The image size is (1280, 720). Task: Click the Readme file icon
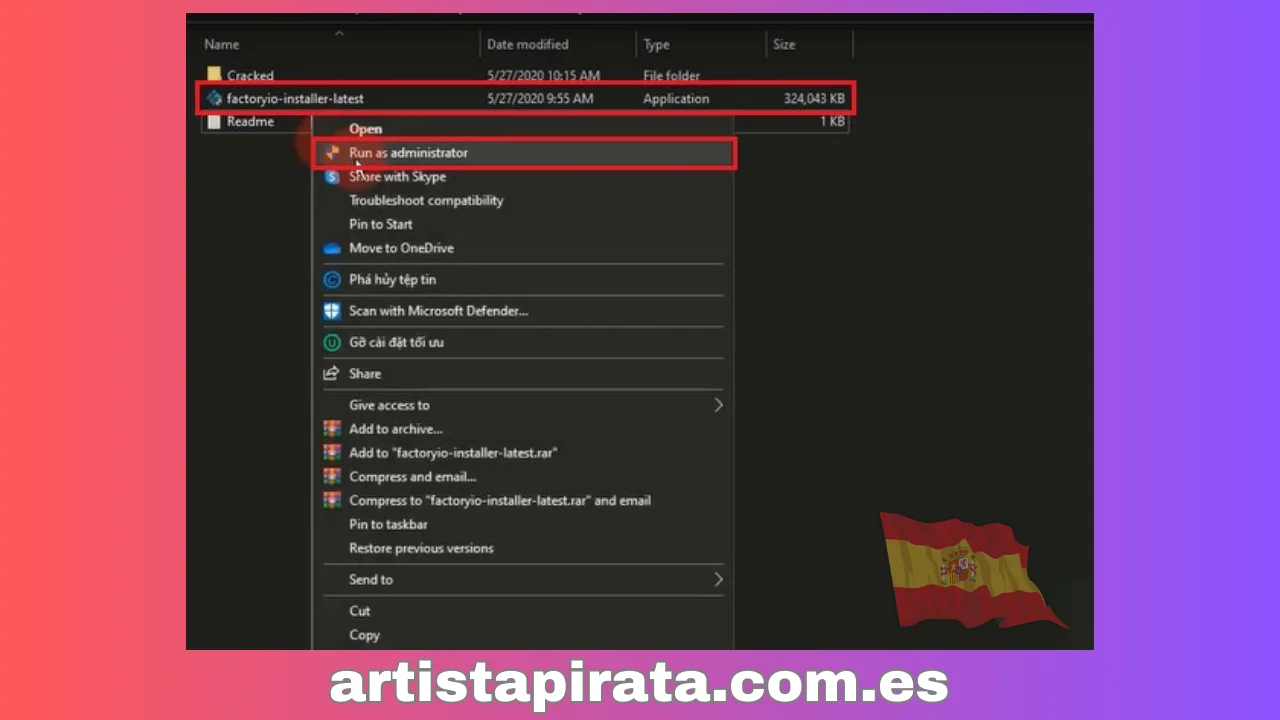point(214,121)
